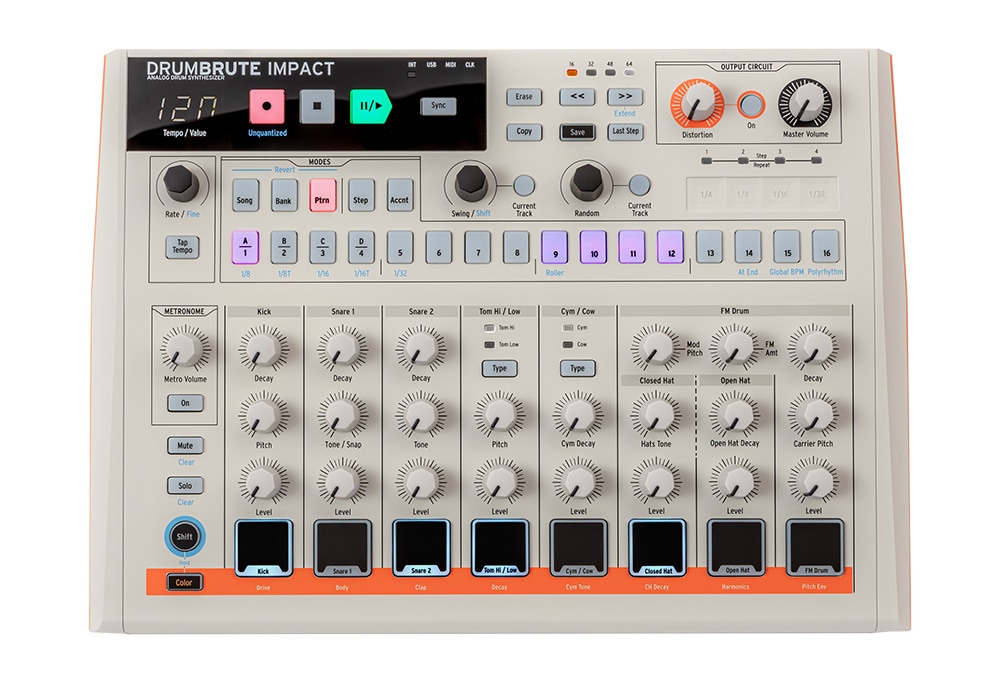
Task: Select step button D/4
Action: tap(362, 247)
